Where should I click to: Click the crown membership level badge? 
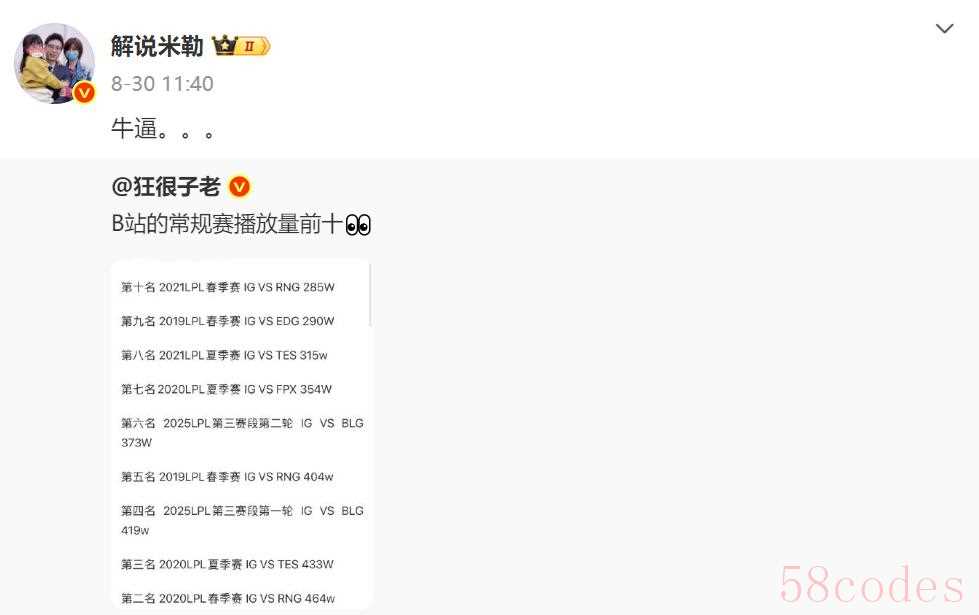click(241, 46)
